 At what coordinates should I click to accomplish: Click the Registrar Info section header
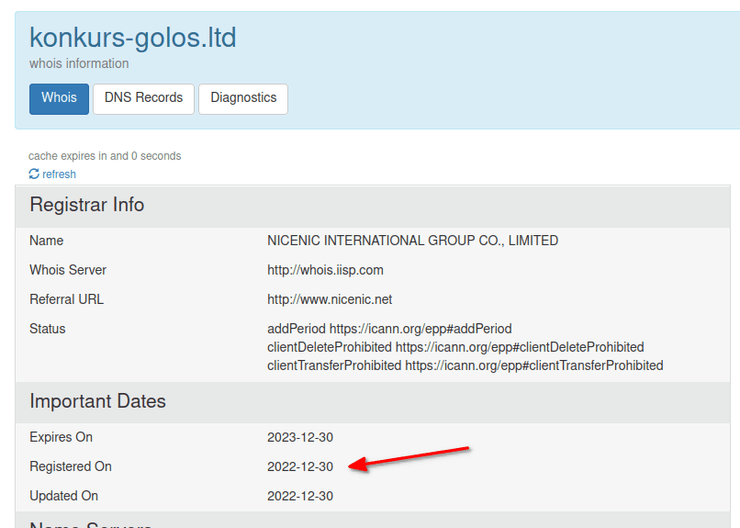87,205
